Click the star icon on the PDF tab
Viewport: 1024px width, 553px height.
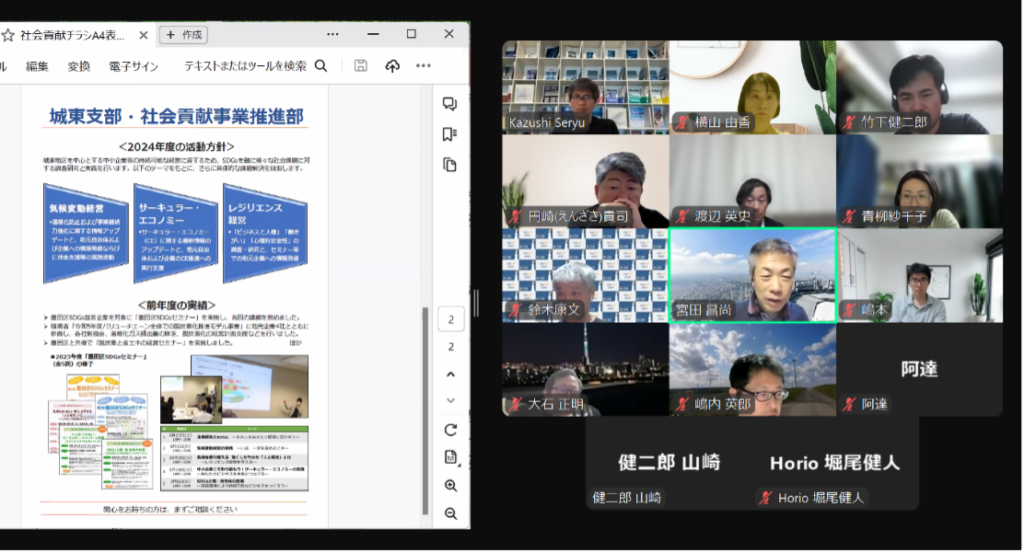[x=8, y=35]
